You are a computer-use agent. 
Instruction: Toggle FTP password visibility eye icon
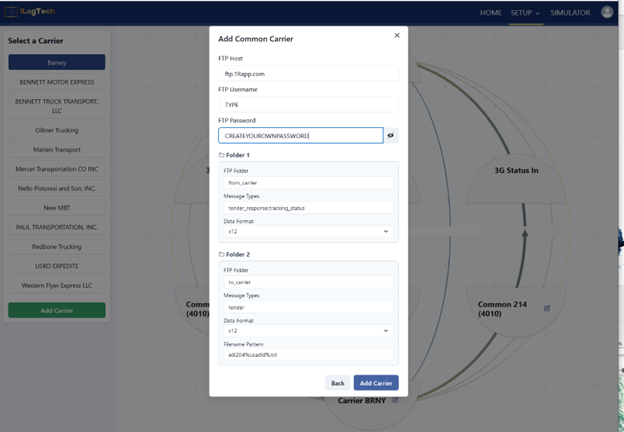391,135
